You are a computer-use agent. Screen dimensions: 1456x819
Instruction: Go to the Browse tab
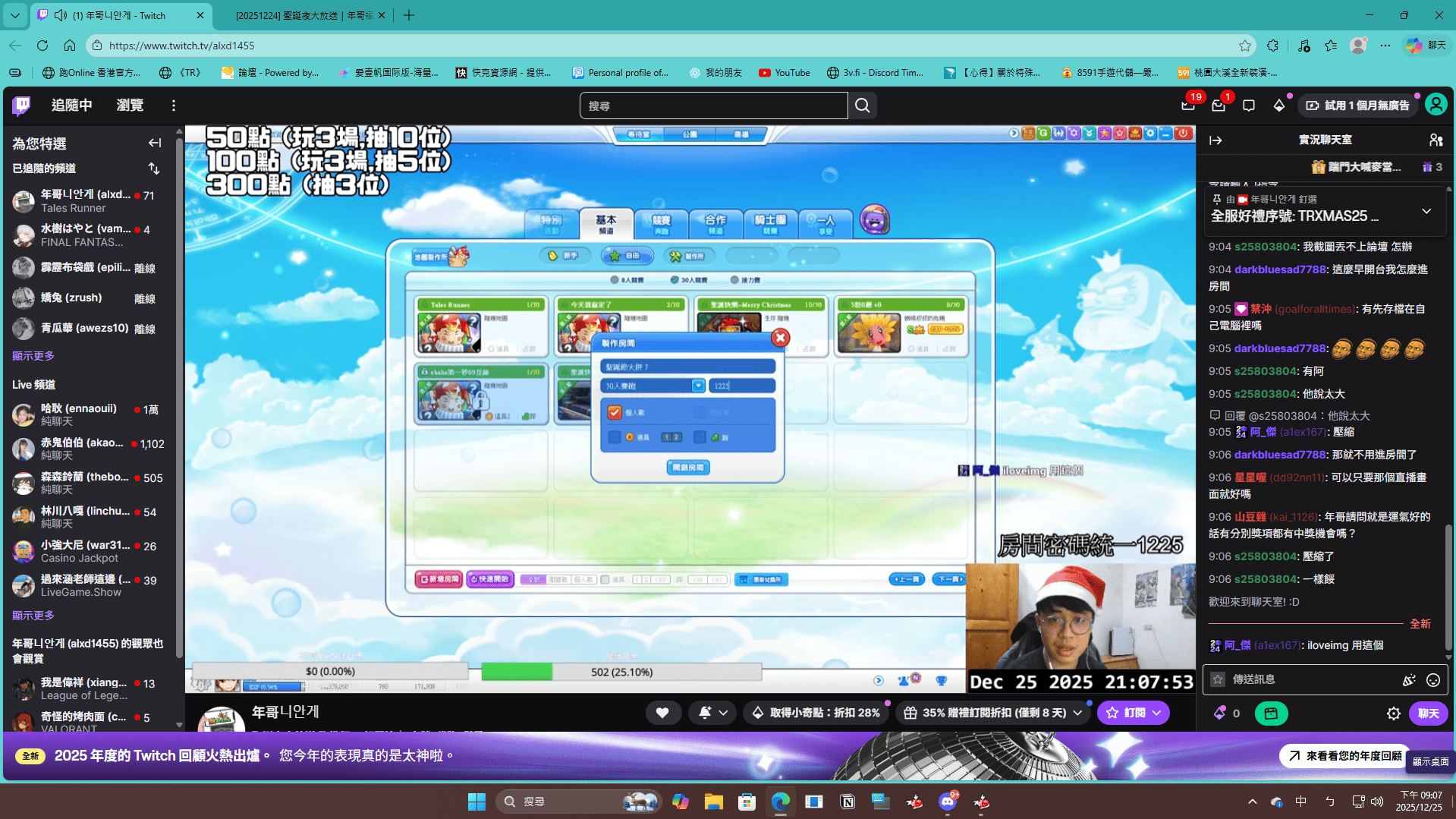(x=130, y=106)
